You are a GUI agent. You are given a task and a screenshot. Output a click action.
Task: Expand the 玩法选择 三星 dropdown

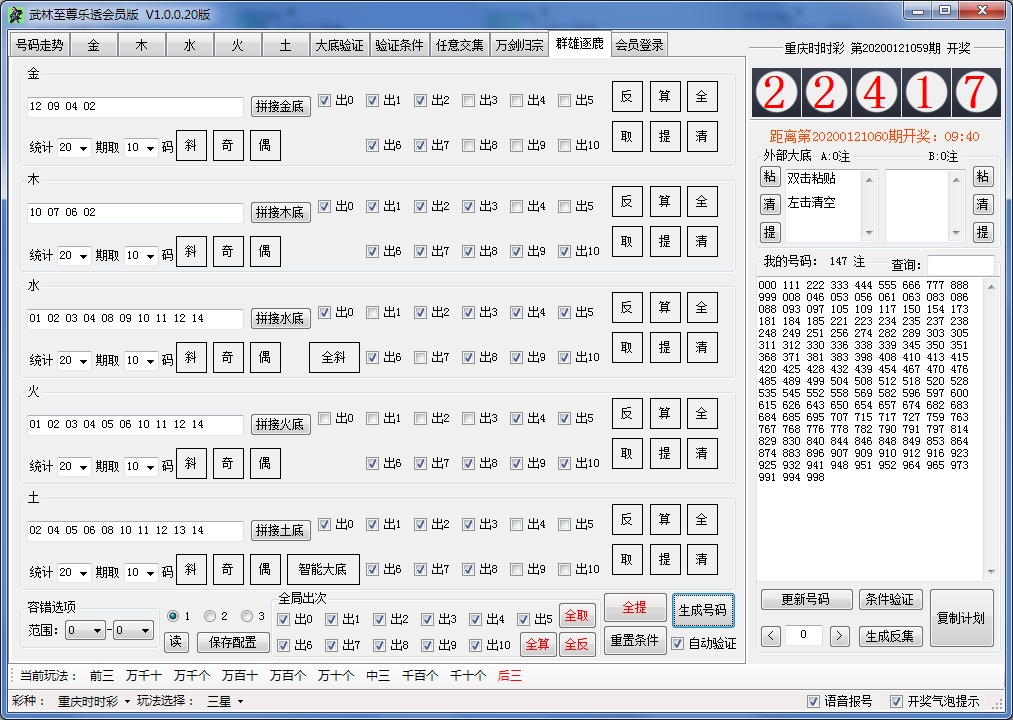click(225, 701)
